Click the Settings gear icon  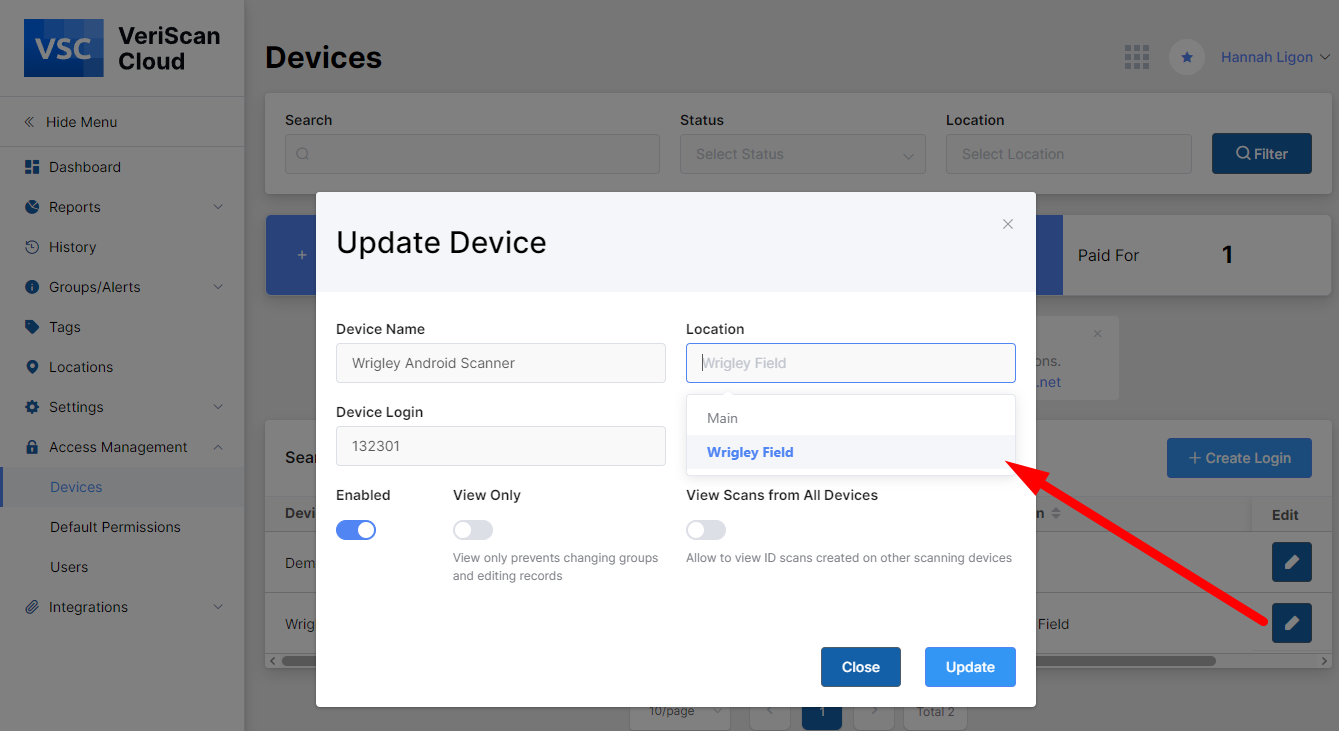click(x=32, y=407)
